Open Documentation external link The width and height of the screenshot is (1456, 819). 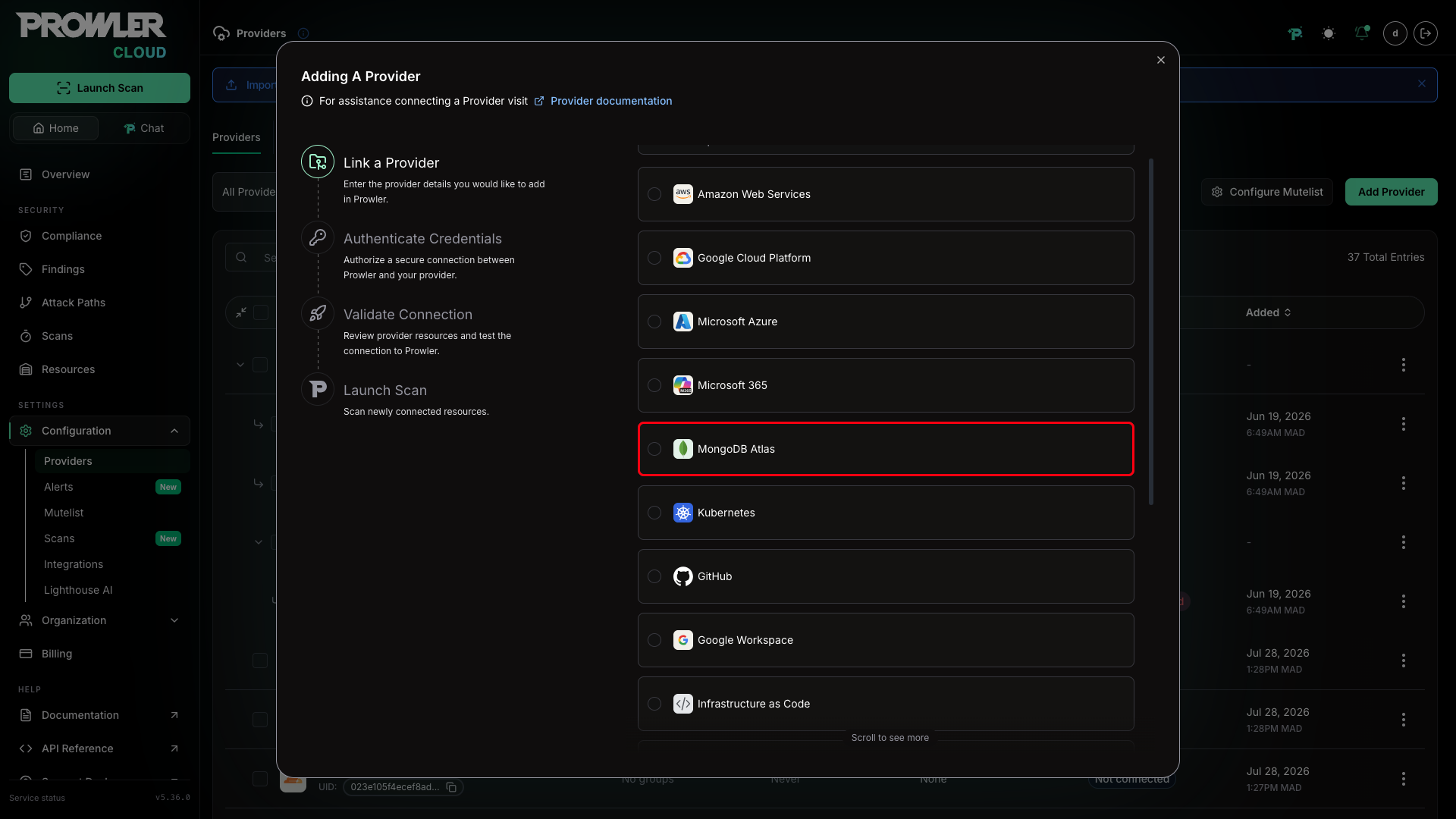99,715
